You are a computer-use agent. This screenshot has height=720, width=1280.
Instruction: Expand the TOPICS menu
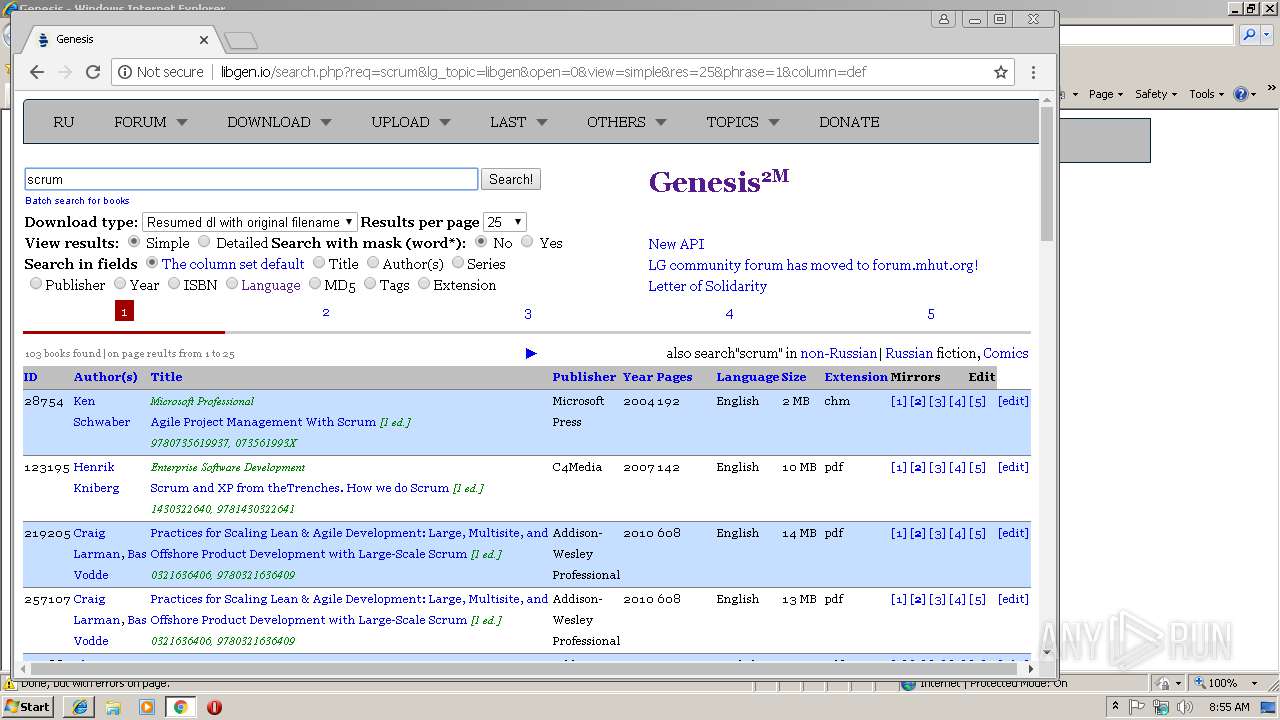coord(742,122)
